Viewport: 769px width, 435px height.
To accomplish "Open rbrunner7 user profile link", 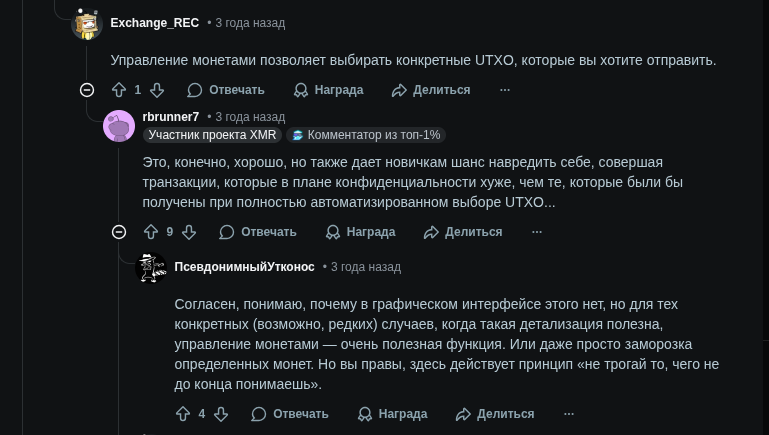I will [x=171, y=117].
